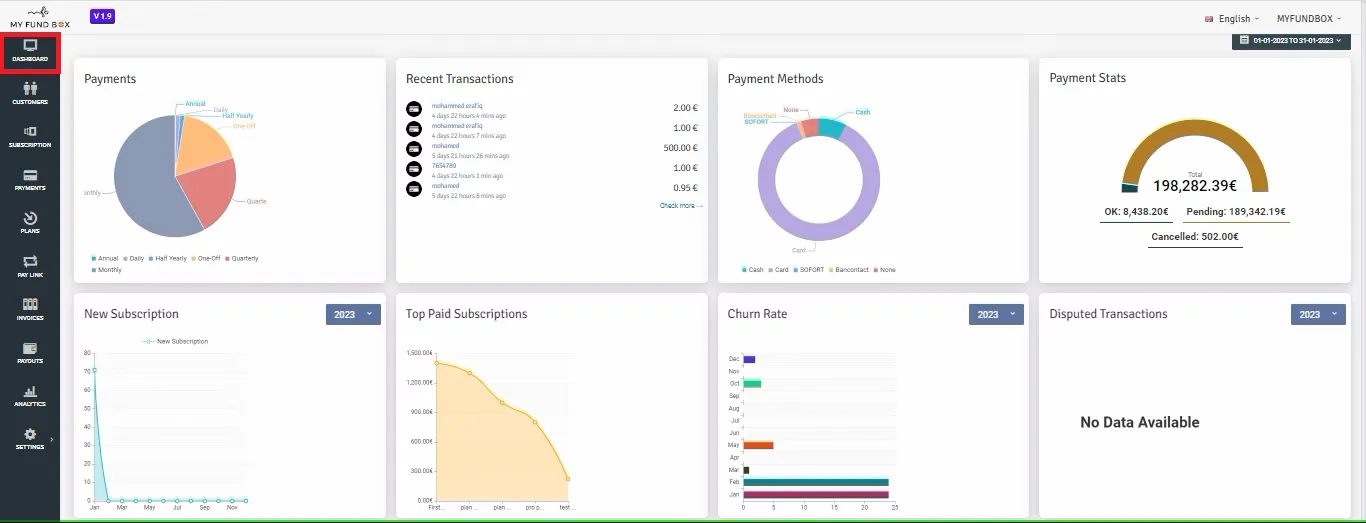Click the May bar in Churn Rate

click(x=758, y=445)
